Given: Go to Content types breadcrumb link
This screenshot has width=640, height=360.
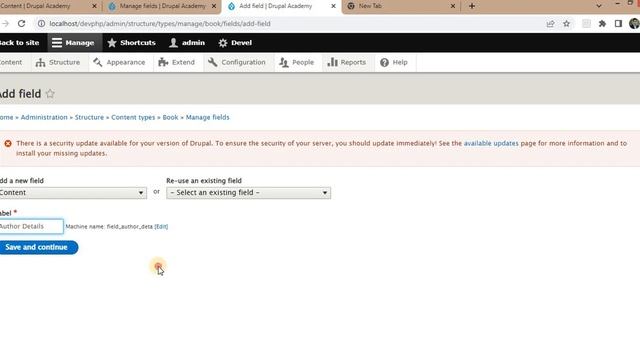Looking at the screenshot, I should coord(133,118).
